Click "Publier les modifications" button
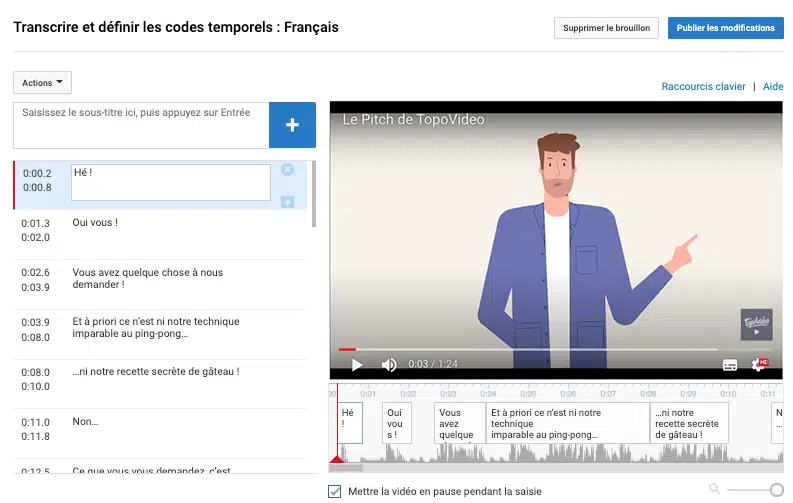The height and width of the screenshot is (503, 793). [x=726, y=28]
